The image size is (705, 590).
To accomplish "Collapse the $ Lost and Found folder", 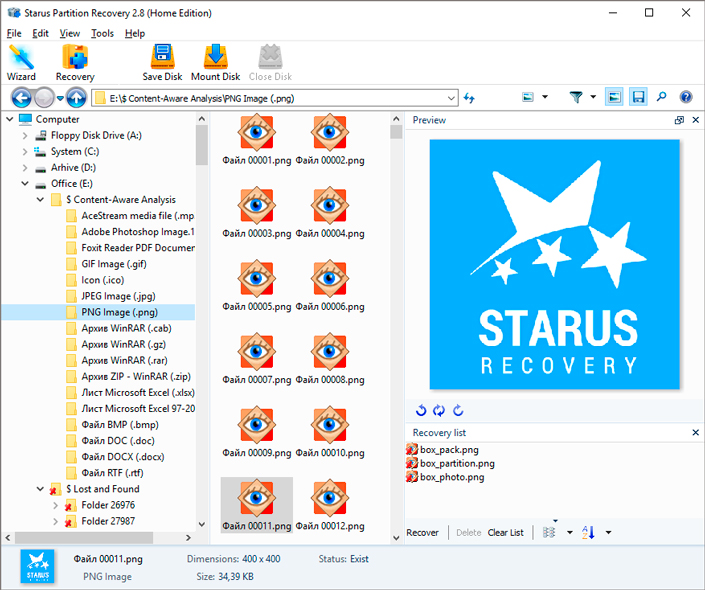I will coord(40,489).
